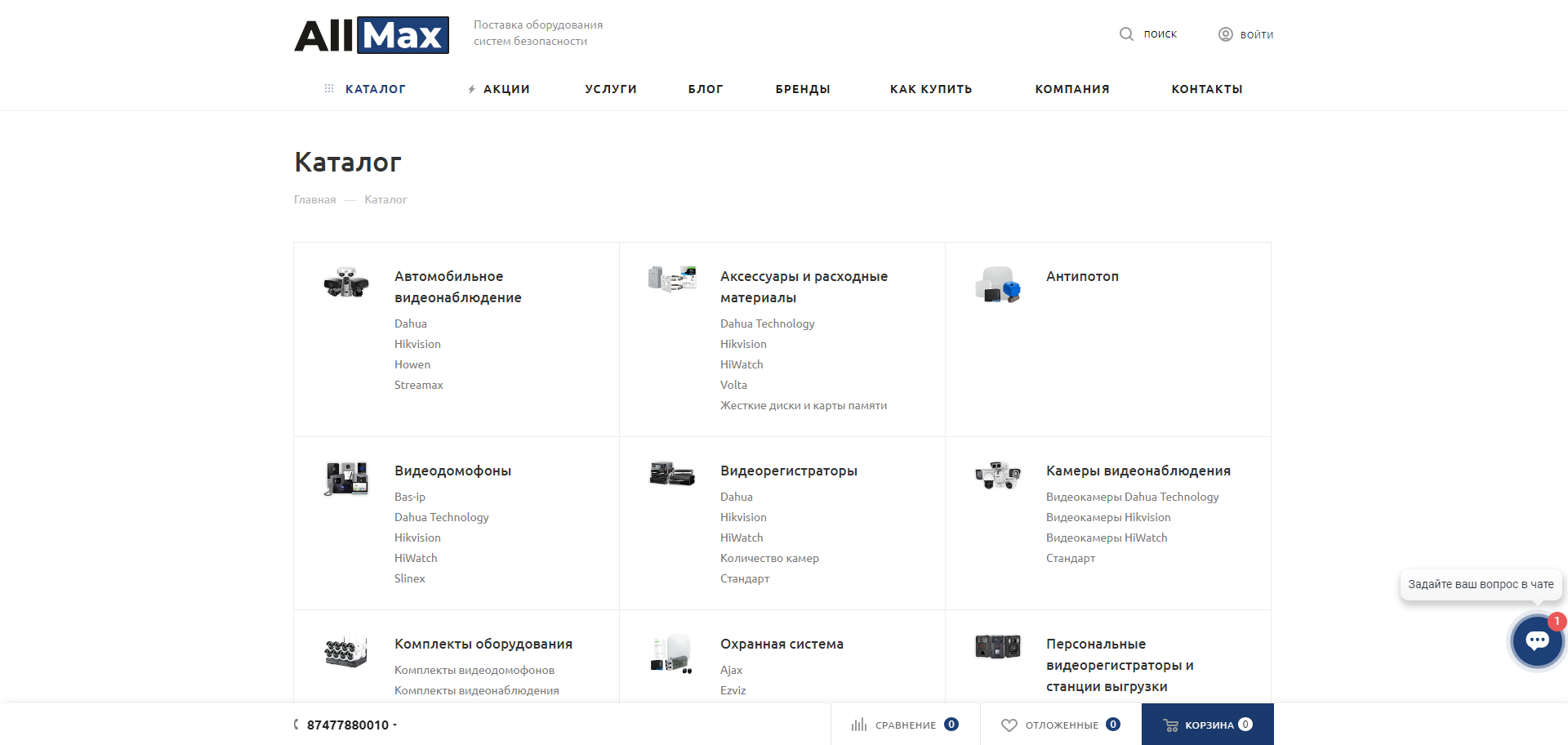The height and width of the screenshot is (745, 1568).
Task: Click the AllMax logo
Action: tap(372, 35)
